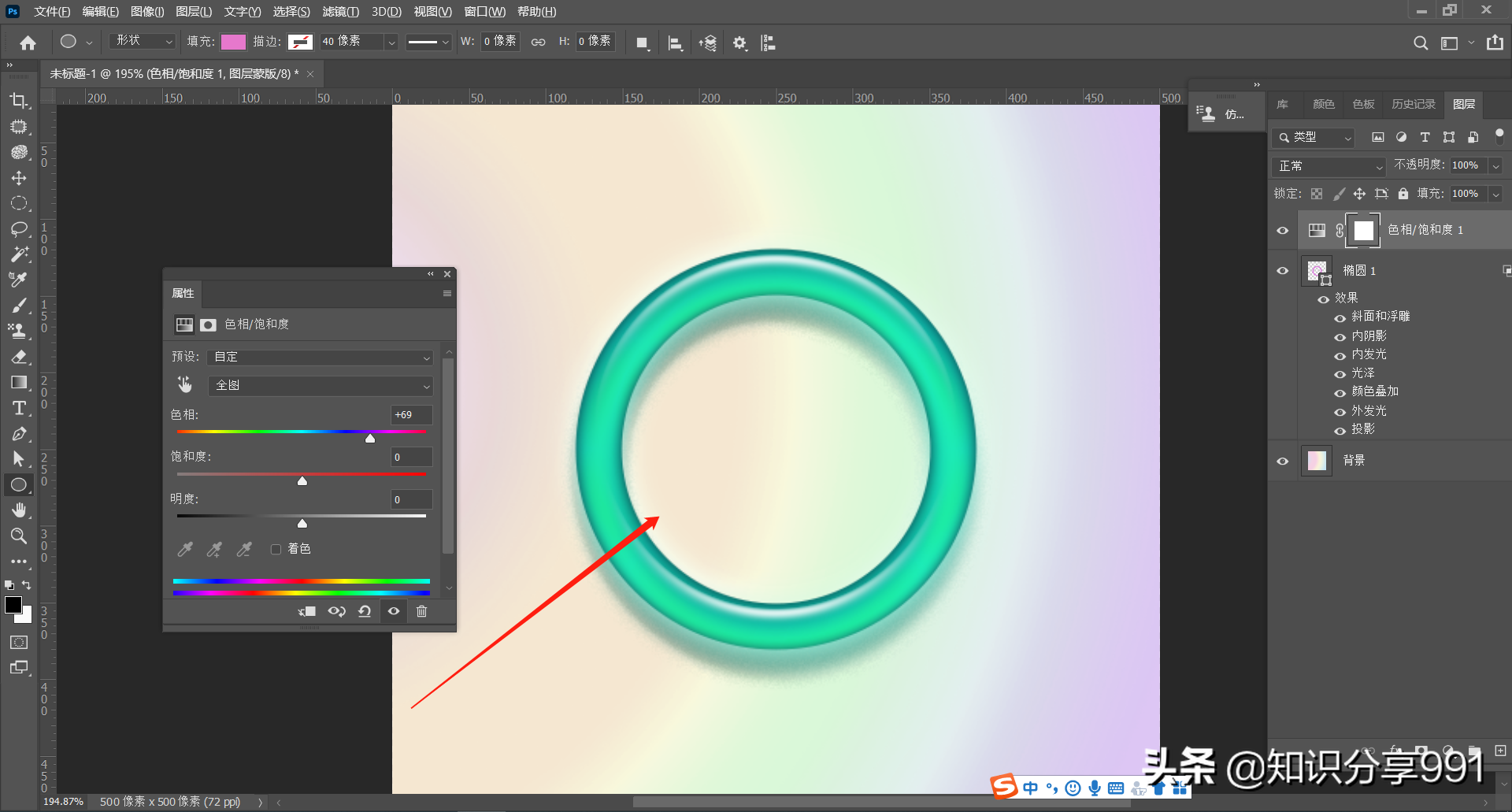Click the pink fill color swatch
This screenshot has height=812, width=1512.
233,42
